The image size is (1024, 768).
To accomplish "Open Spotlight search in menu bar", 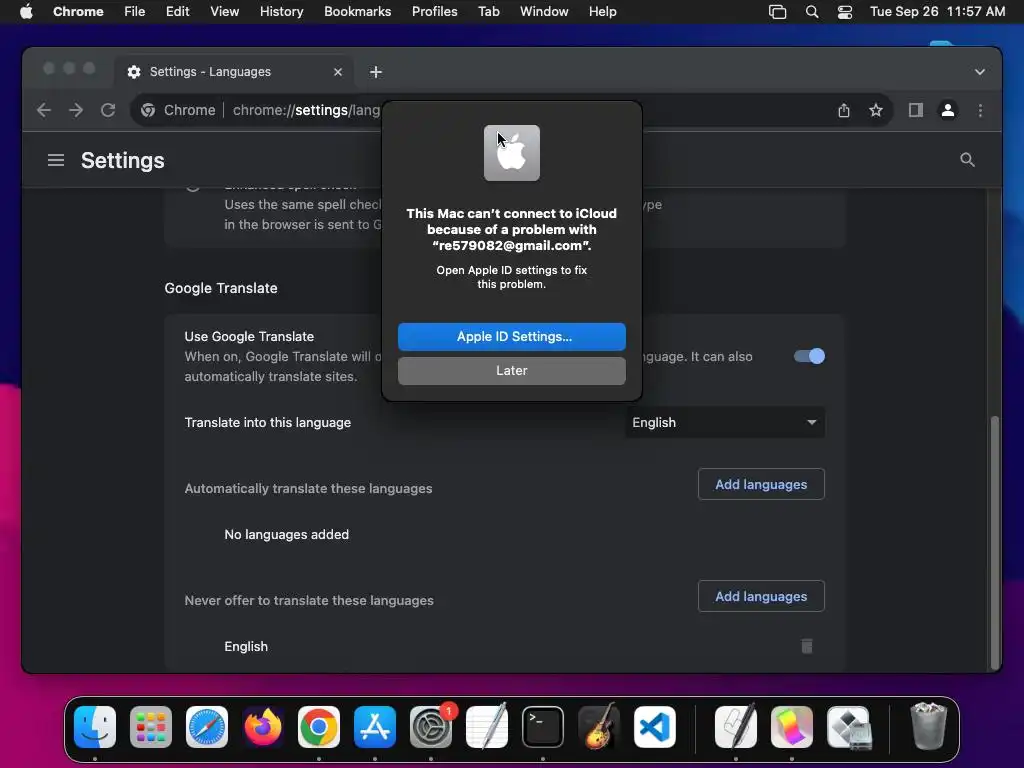I will click(812, 12).
